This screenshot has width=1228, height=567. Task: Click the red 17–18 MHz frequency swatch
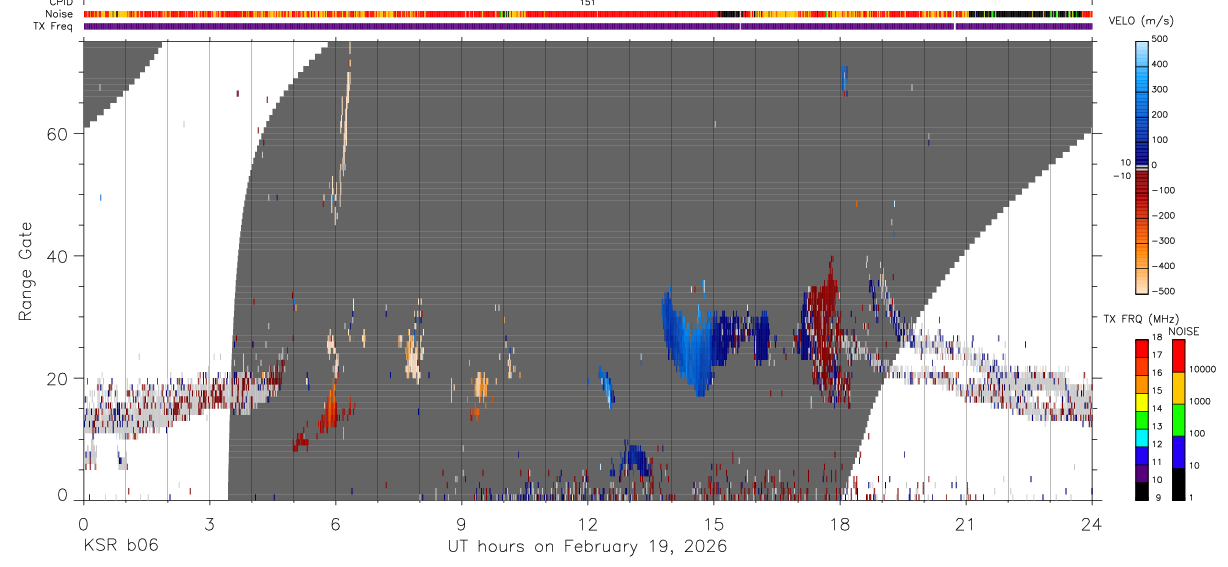coord(1142,349)
